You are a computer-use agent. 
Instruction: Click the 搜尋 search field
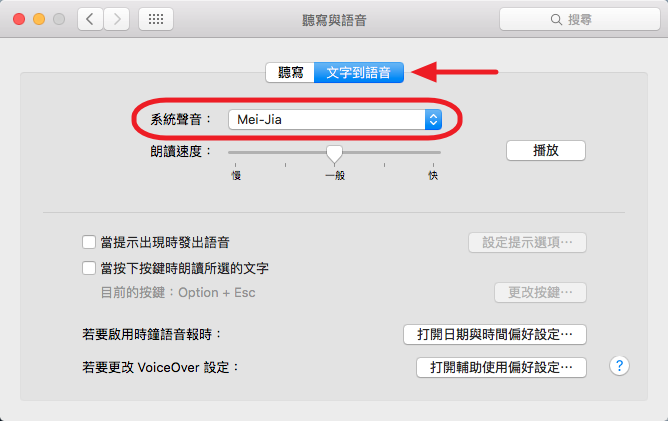pyautogui.click(x=580, y=20)
